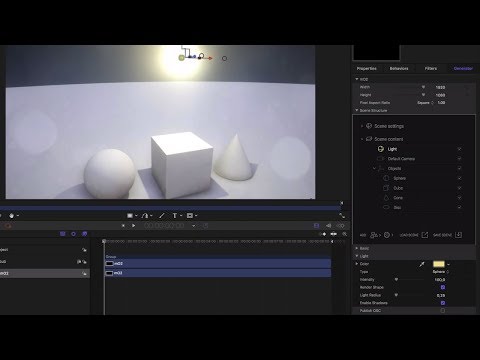The height and width of the screenshot is (360, 480).
Task: Select the text tool
Action: pos(175,216)
